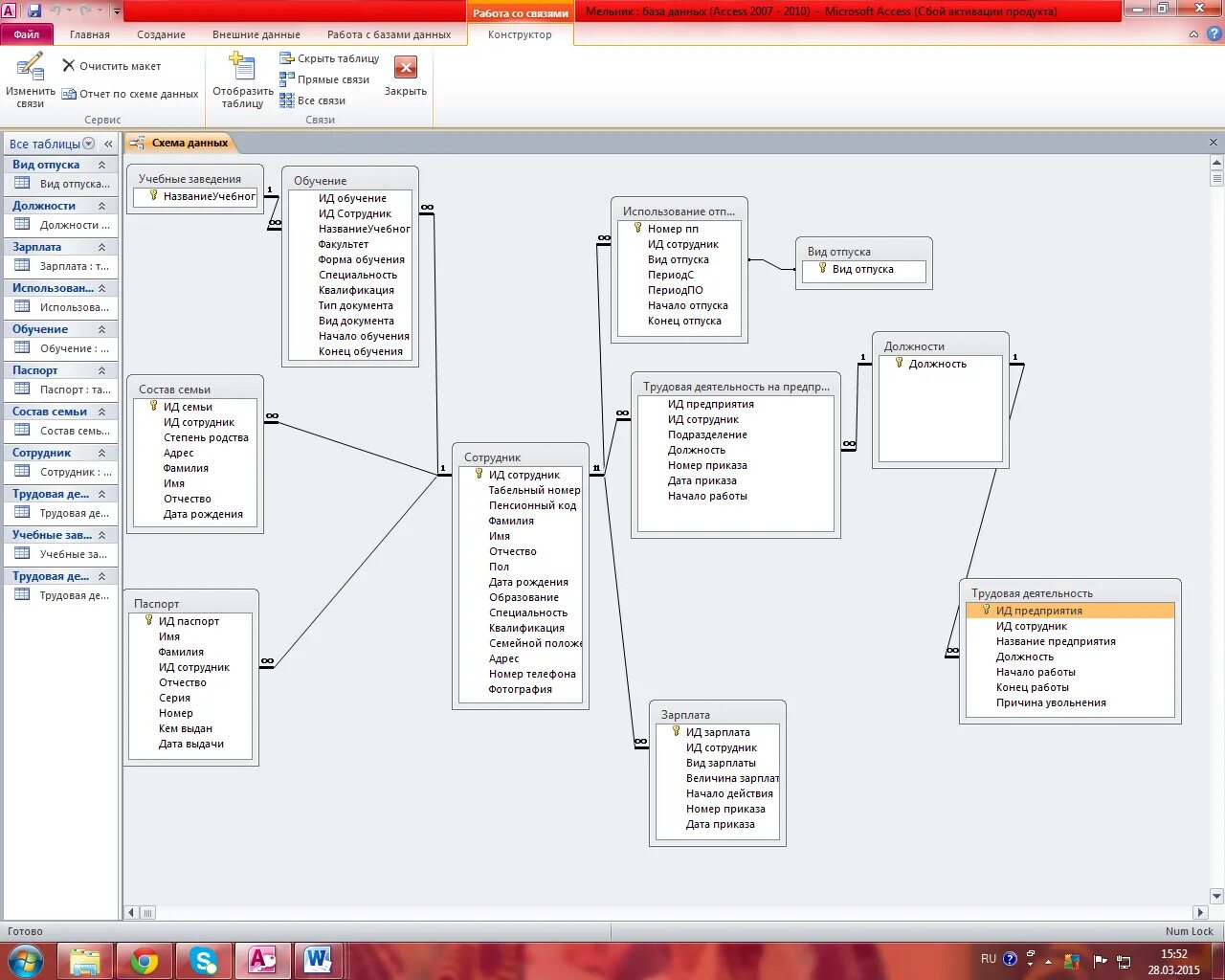Open Skype from the taskbar
Image resolution: width=1225 pixels, height=980 pixels.
click(204, 960)
